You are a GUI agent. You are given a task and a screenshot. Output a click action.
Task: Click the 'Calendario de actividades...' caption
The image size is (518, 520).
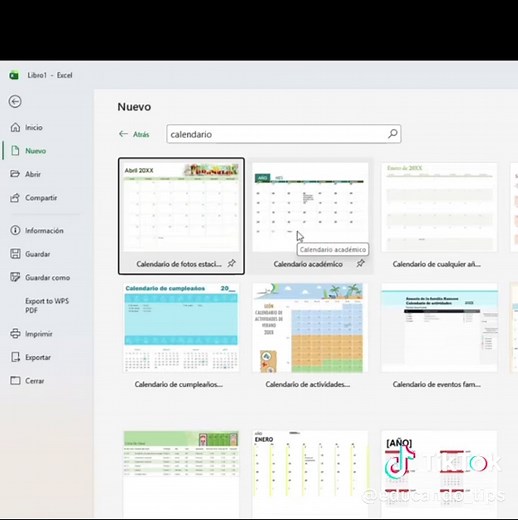tap(308, 384)
